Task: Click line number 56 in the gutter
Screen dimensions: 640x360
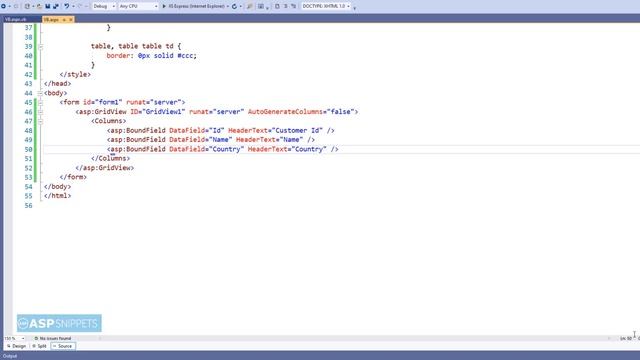Action: [x=28, y=205]
